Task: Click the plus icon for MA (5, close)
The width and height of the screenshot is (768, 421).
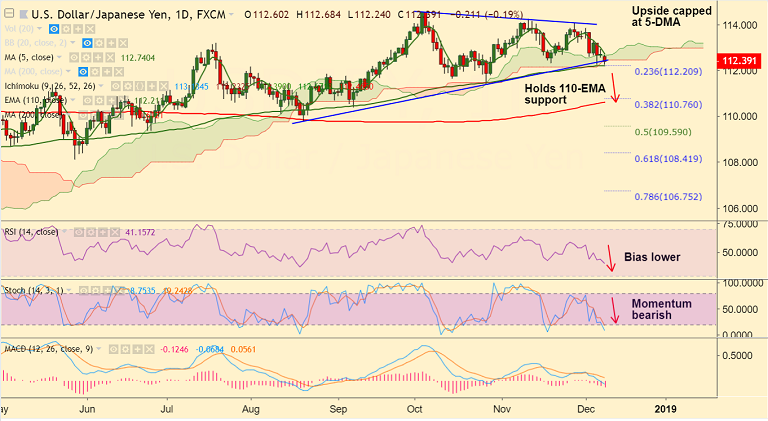Action: click(98, 57)
